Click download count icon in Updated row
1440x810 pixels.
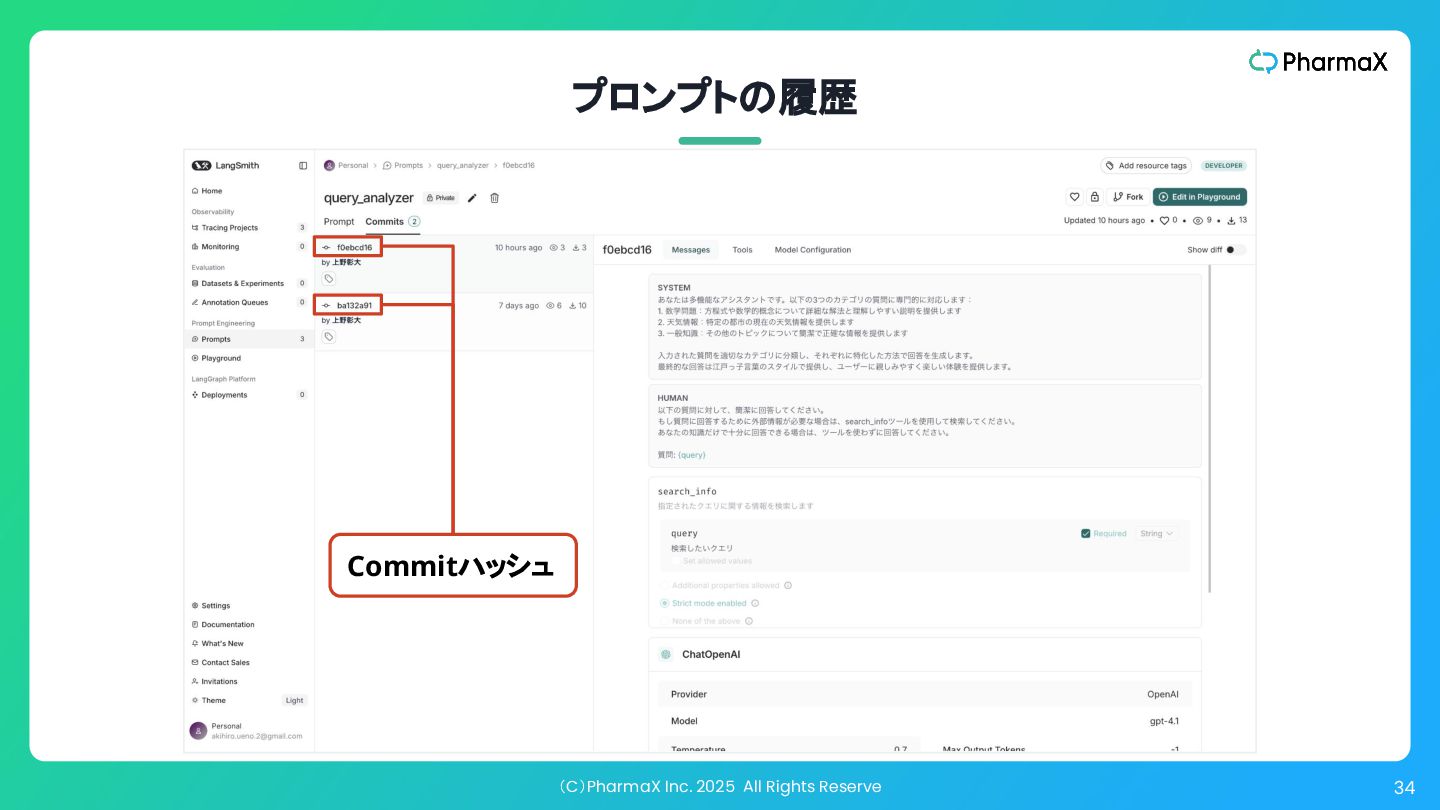coord(1231,220)
